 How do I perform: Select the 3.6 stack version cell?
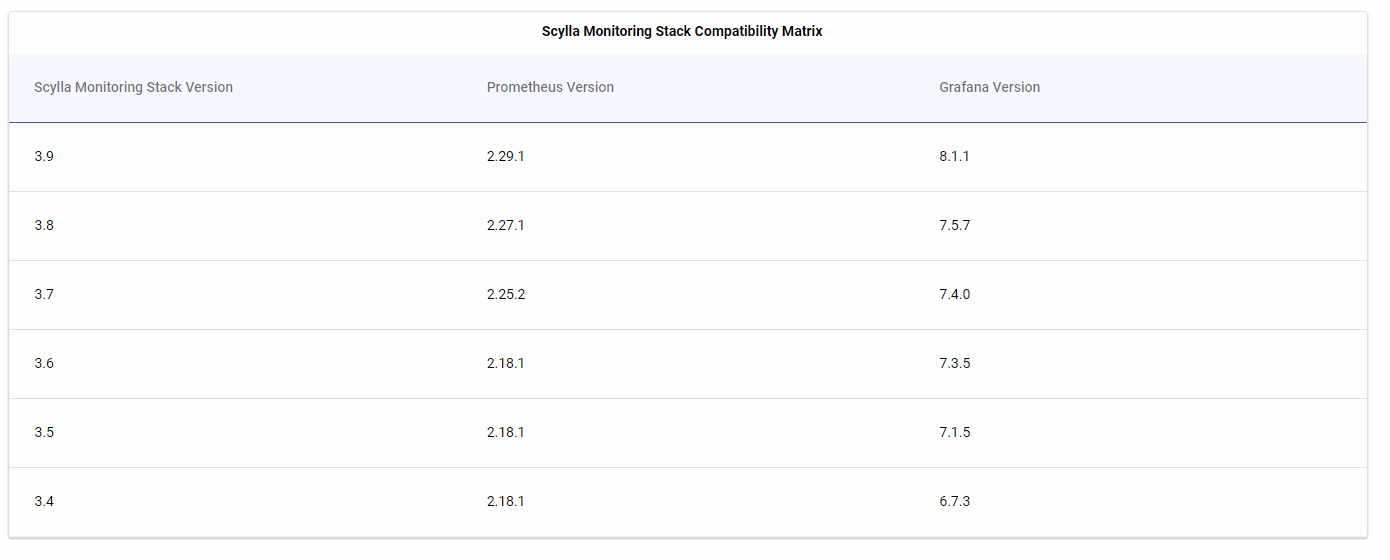click(x=44, y=363)
